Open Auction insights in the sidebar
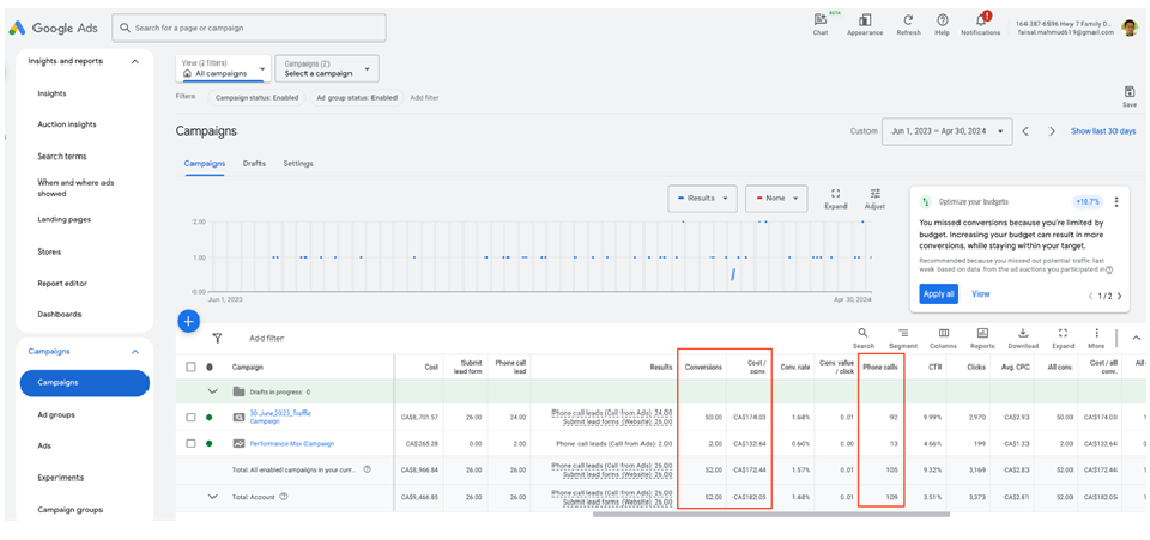Image resolution: width=1150 pixels, height=540 pixels. pyautogui.click(x=67, y=125)
